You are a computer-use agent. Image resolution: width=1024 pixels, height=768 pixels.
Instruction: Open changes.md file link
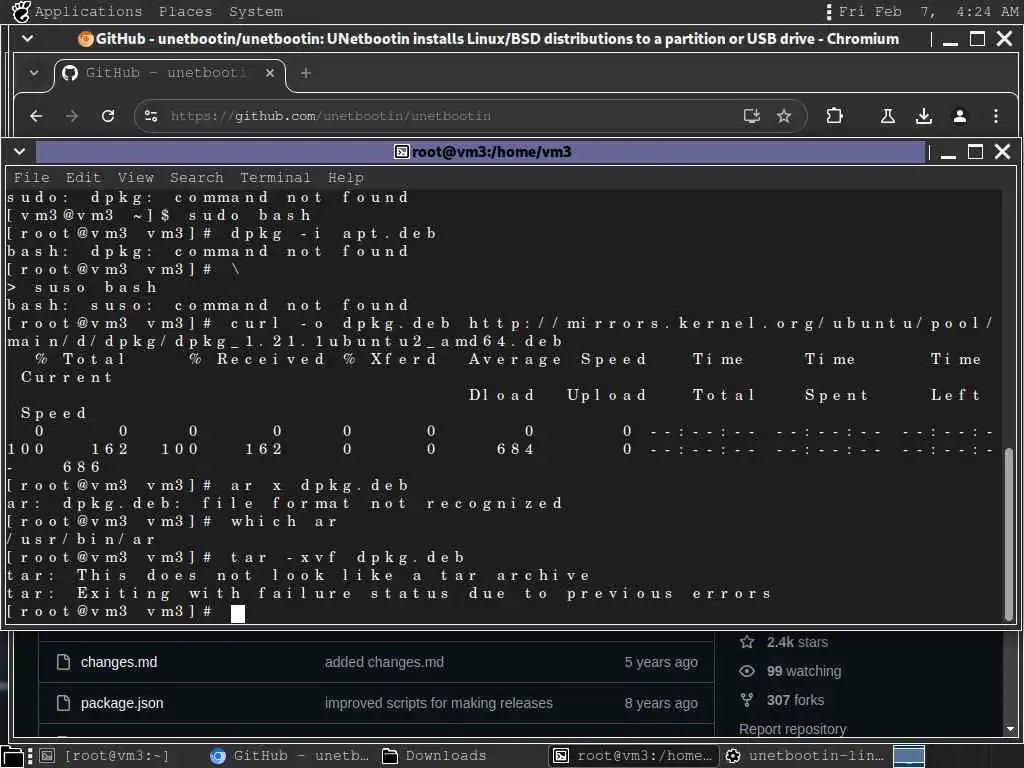coord(119,662)
